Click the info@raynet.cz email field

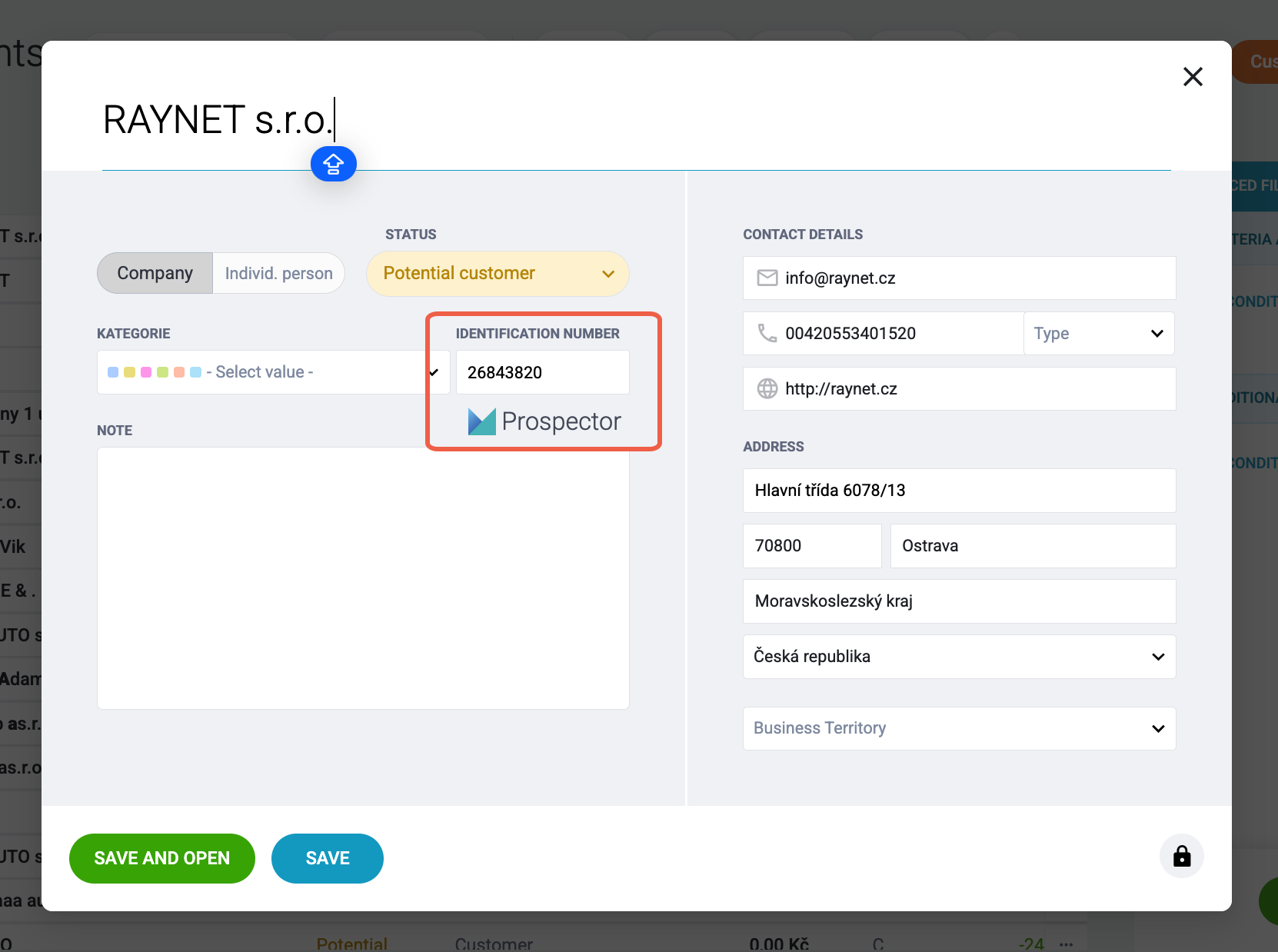(959, 278)
